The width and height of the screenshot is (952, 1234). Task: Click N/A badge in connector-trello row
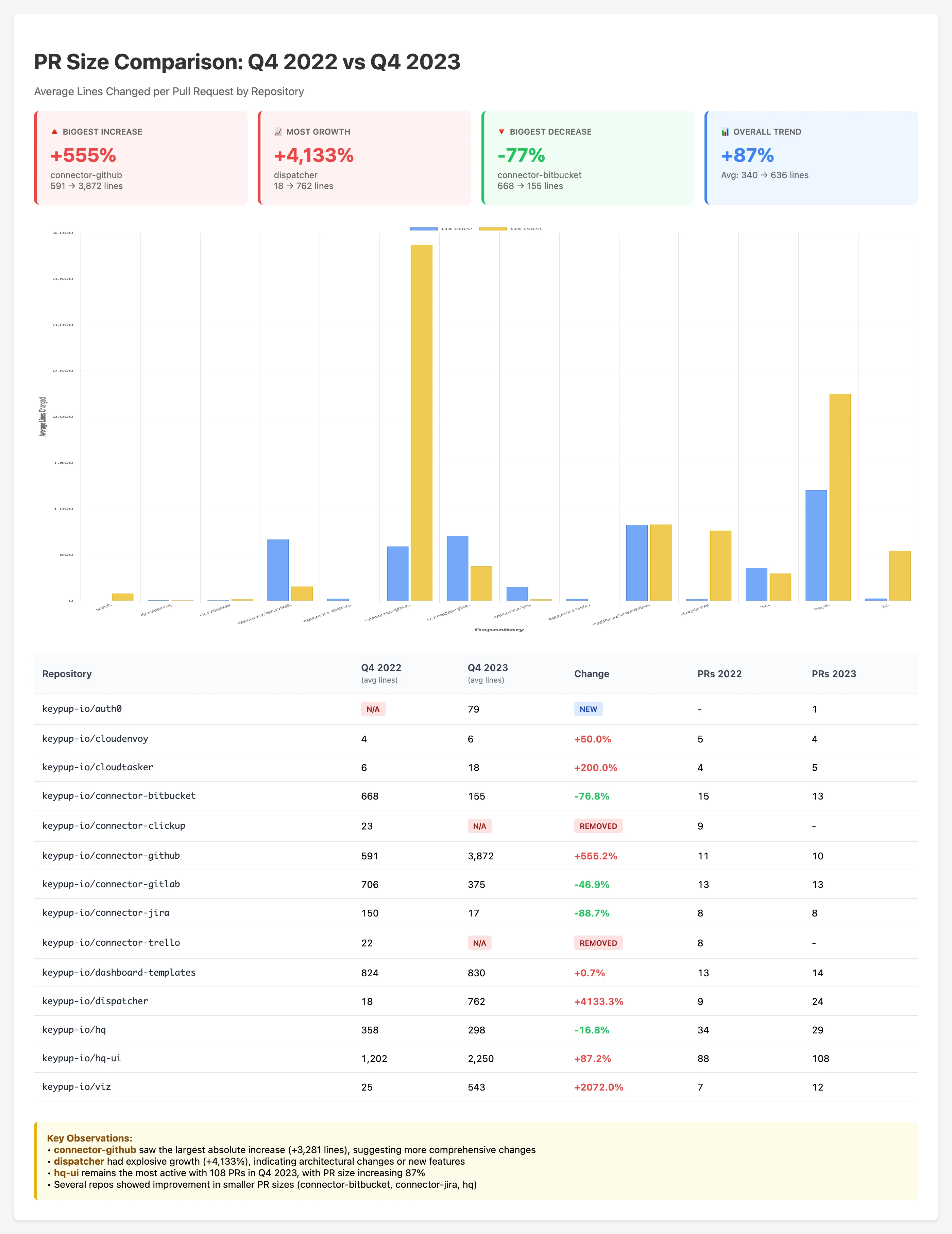point(479,943)
